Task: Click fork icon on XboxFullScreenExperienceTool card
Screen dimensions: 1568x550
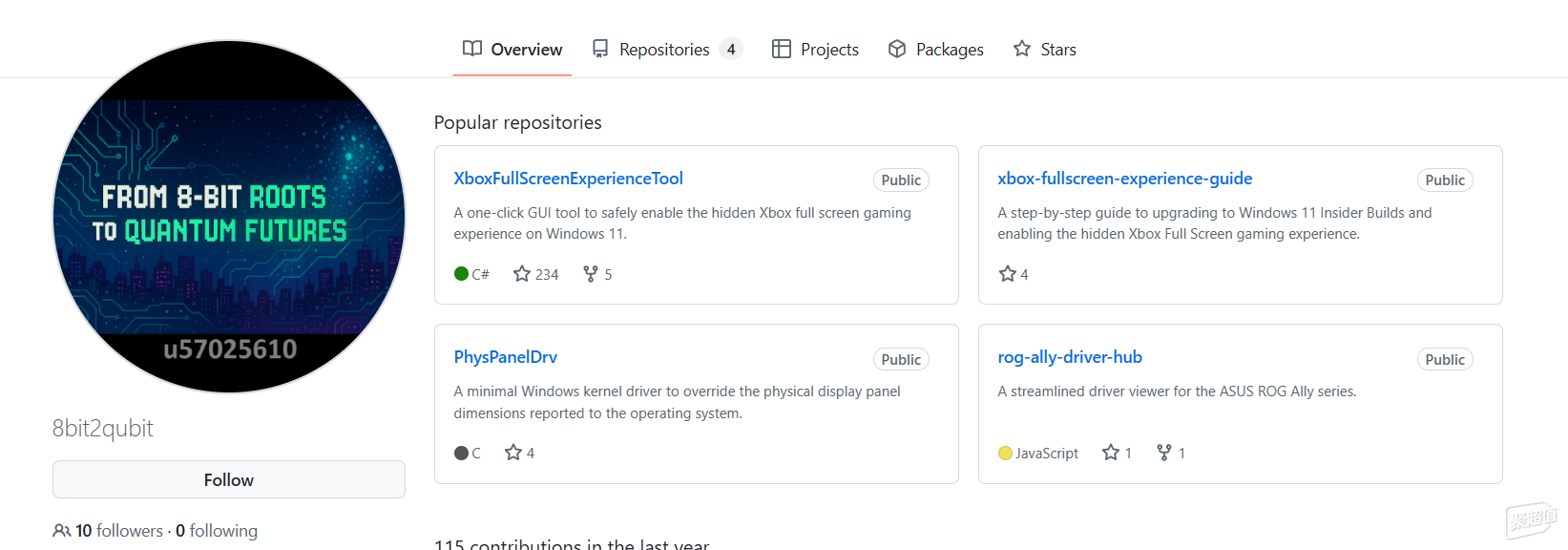Action: pyautogui.click(x=591, y=274)
